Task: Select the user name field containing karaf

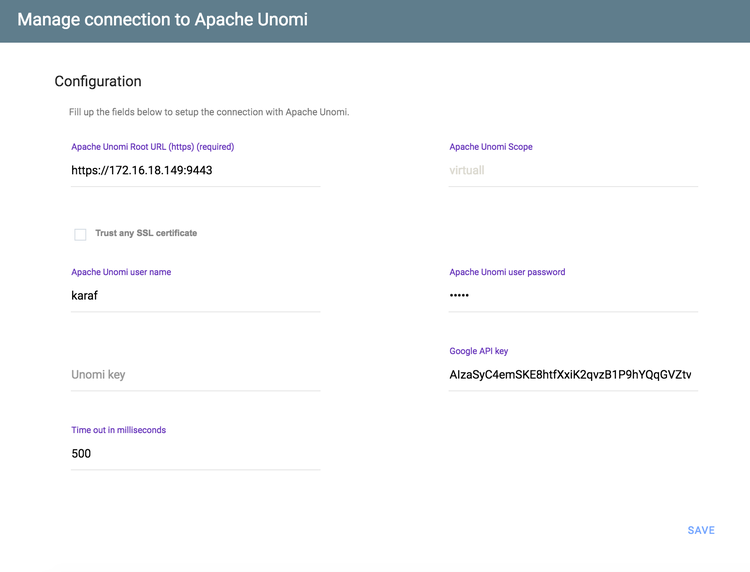Action: click(196, 296)
